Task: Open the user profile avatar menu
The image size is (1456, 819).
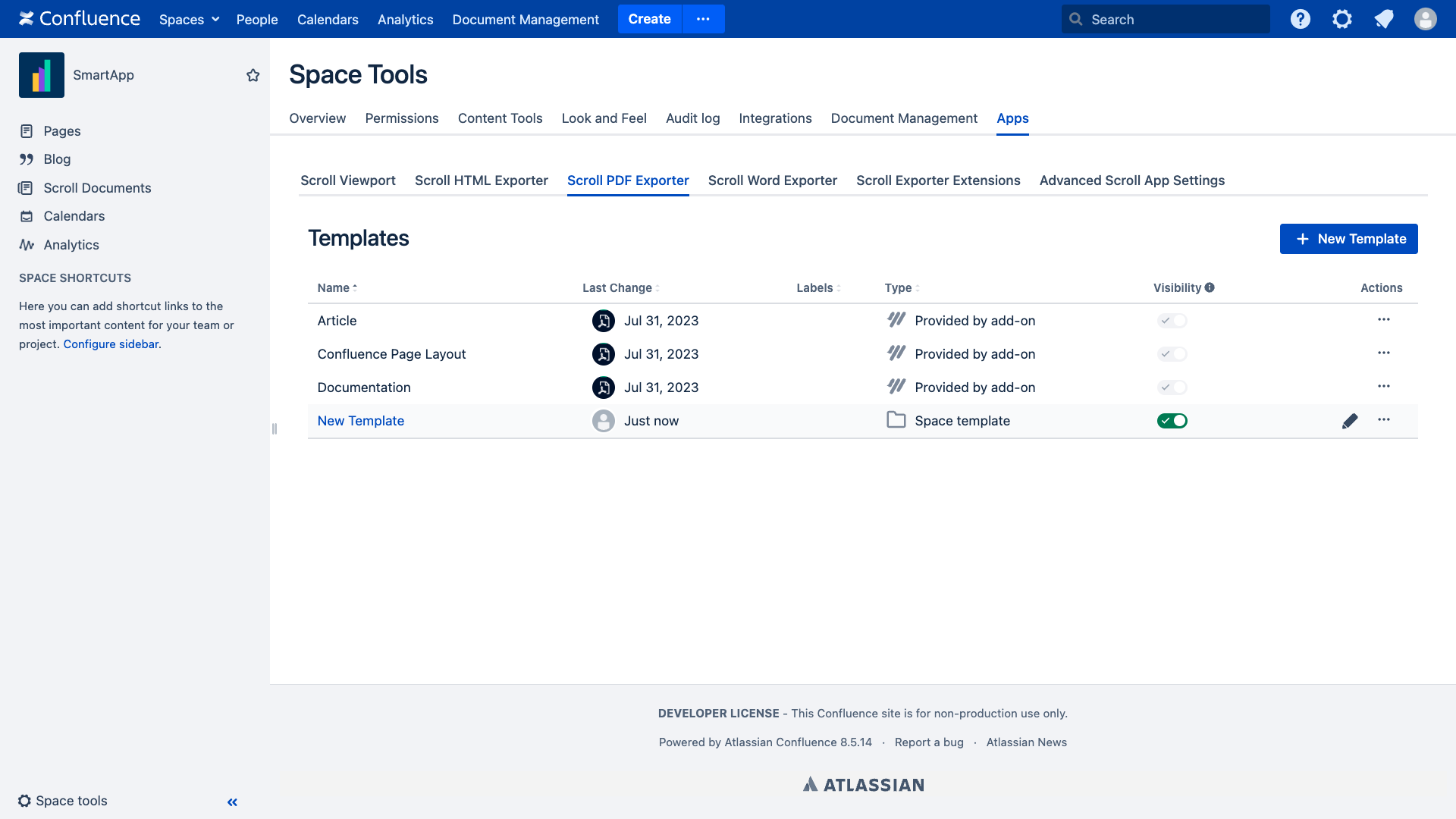Action: click(1426, 19)
